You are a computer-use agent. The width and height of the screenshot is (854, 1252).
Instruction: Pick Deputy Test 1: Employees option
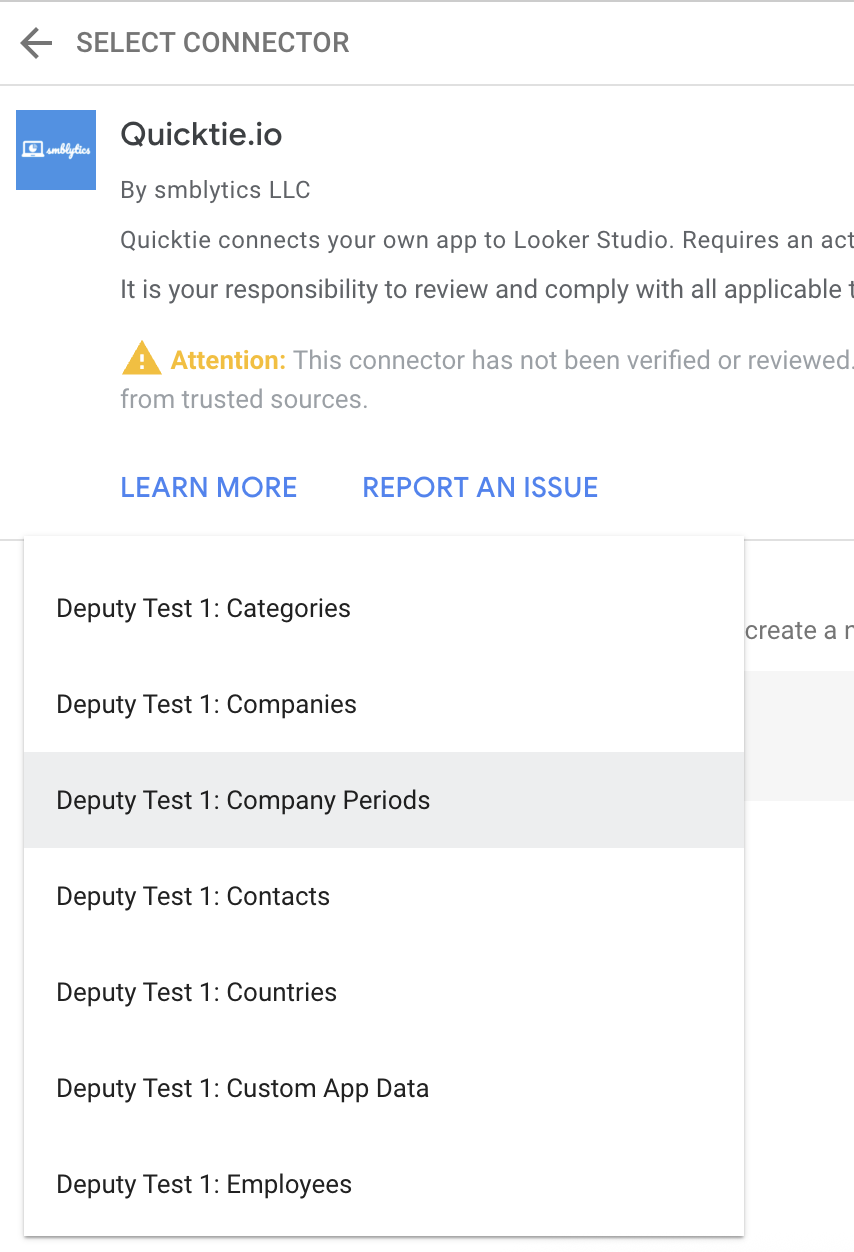pyautogui.click(x=384, y=1184)
